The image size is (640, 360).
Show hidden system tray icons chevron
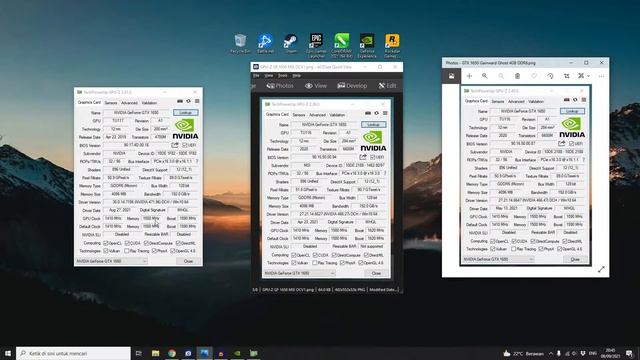click(x=551, y=353)
